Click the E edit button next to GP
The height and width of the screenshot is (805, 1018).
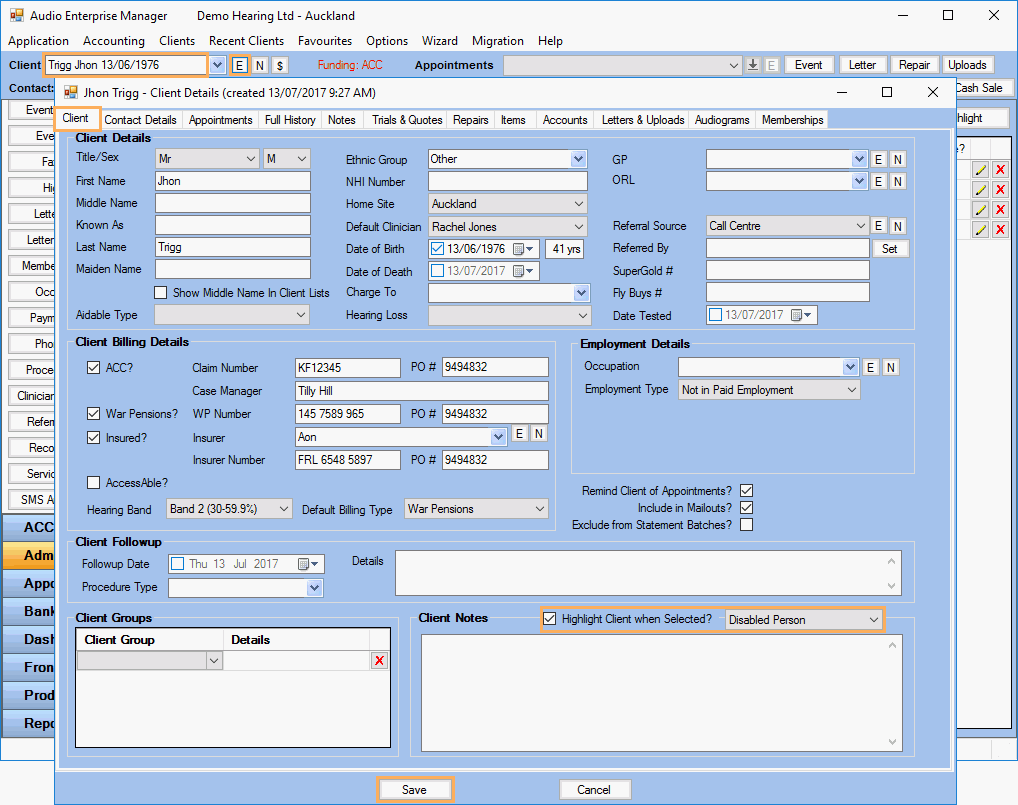(x=878, y=159)
